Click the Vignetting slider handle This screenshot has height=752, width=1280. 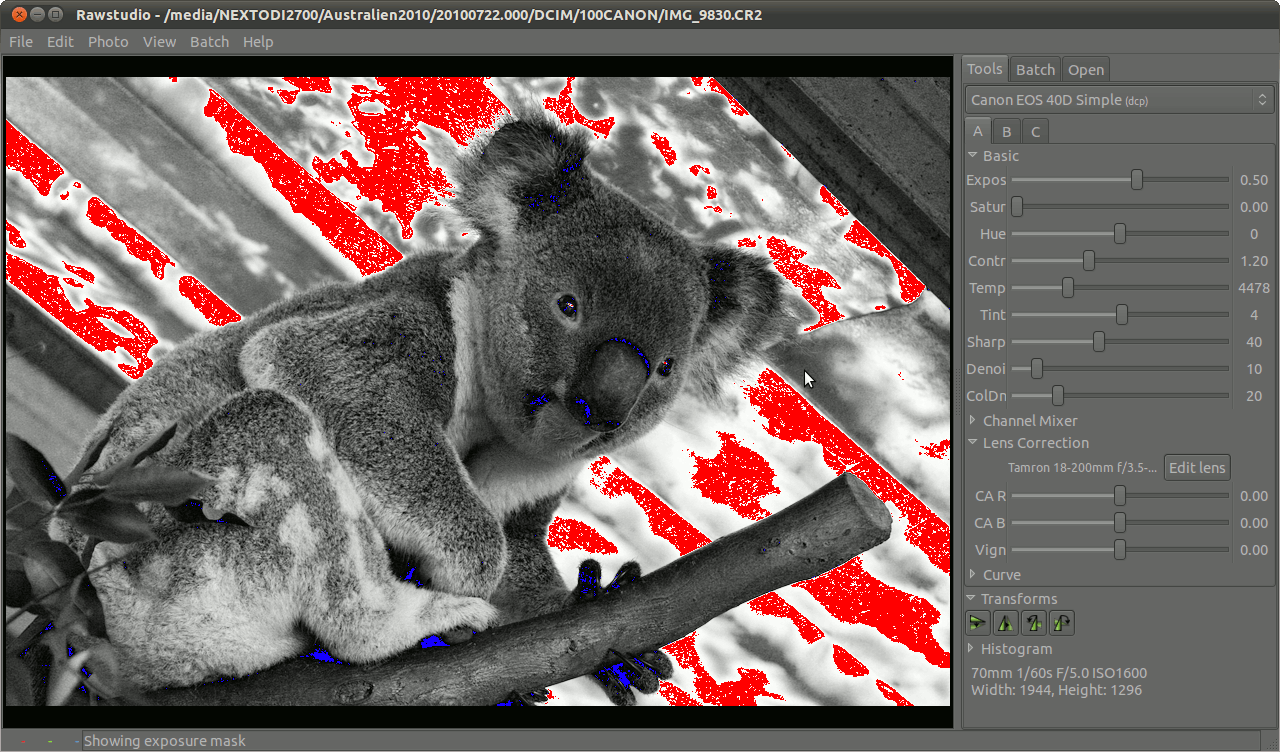1120,550
